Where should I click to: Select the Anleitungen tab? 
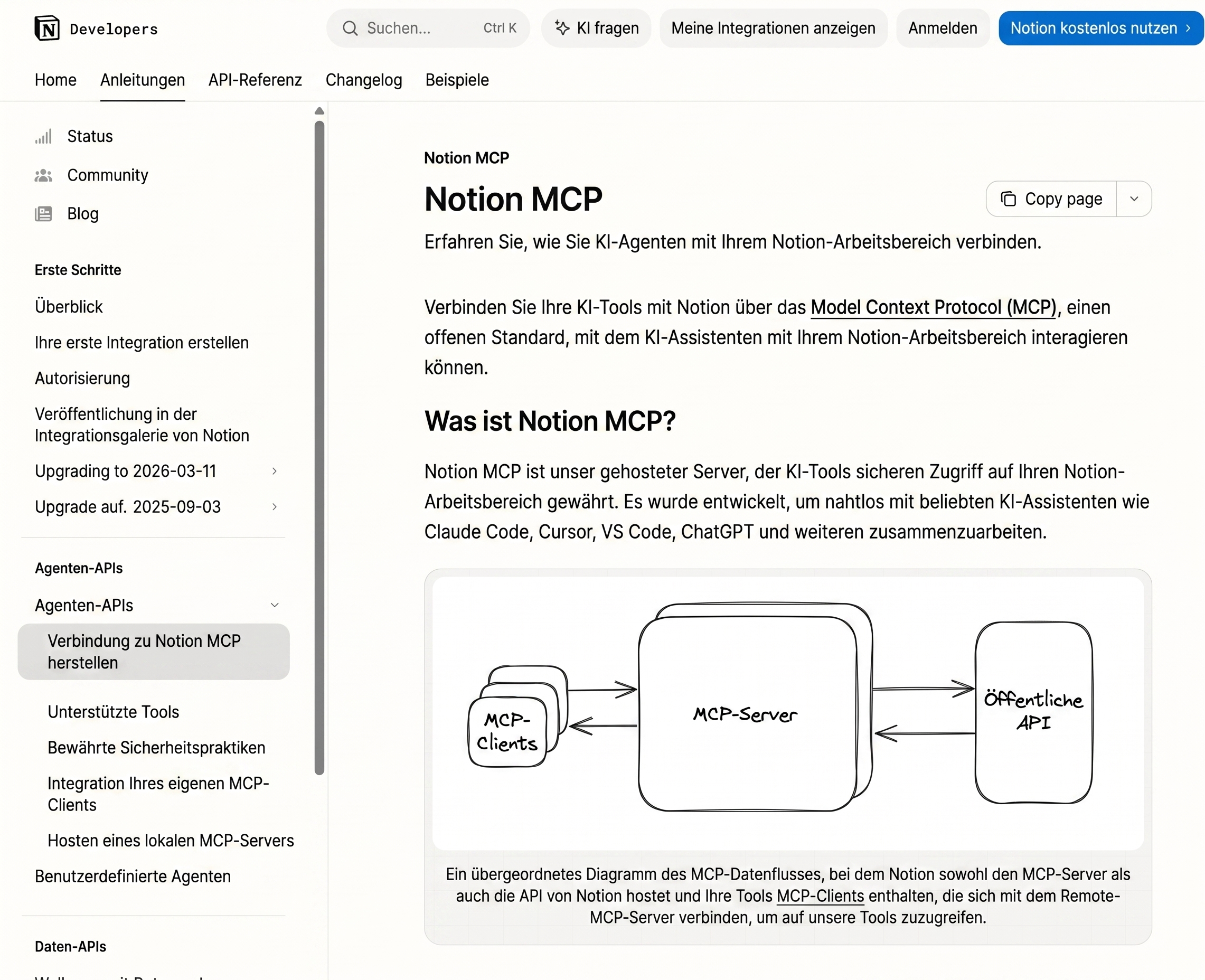142,80
